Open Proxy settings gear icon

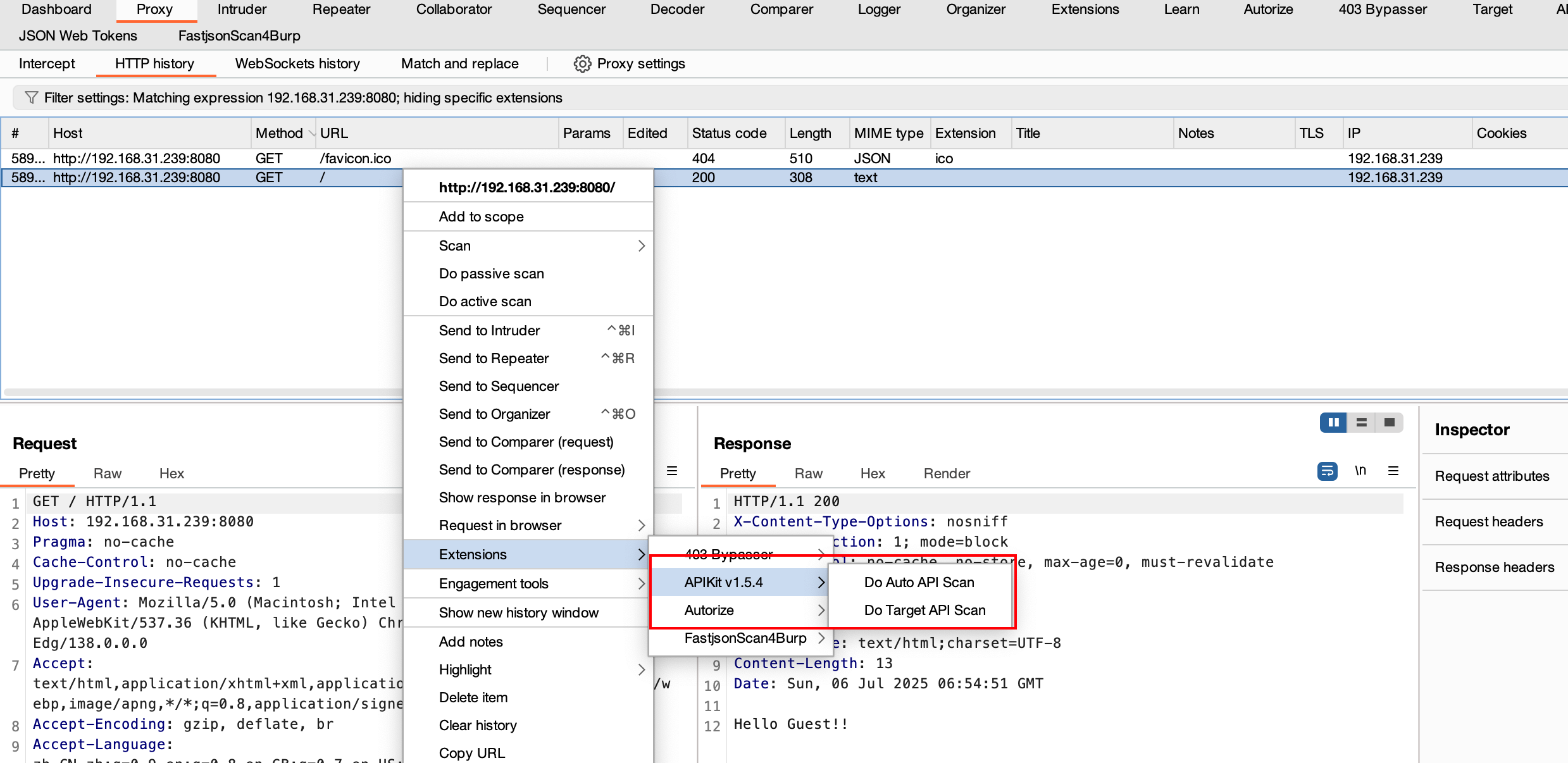pos(582,64)
